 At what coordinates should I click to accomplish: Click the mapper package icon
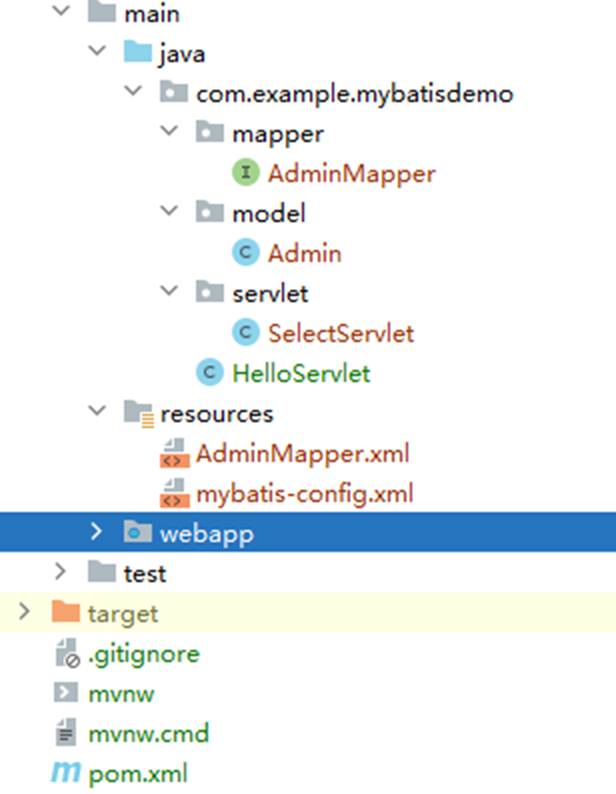coord(210,132)
